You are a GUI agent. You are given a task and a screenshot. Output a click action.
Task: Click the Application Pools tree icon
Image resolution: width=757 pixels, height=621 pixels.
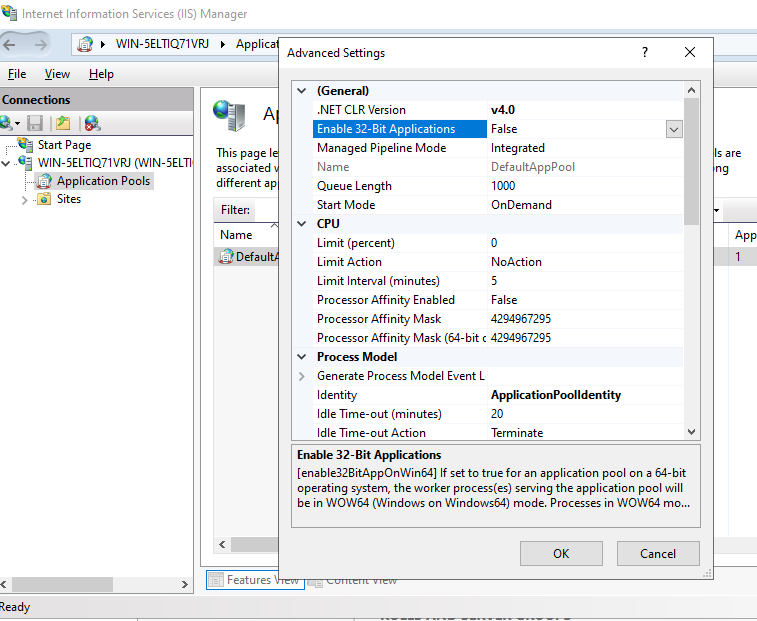44,181
